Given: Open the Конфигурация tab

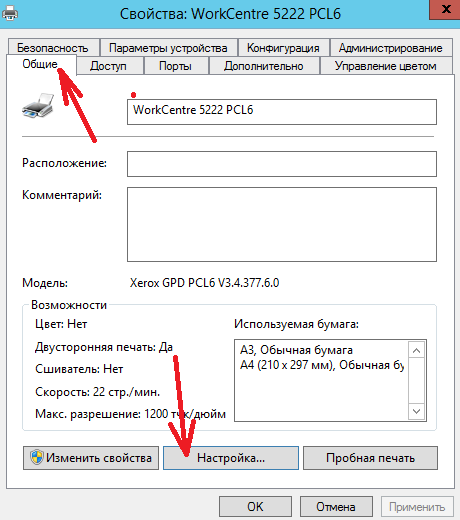Looking at the screenshot, I should coord(283,48).
